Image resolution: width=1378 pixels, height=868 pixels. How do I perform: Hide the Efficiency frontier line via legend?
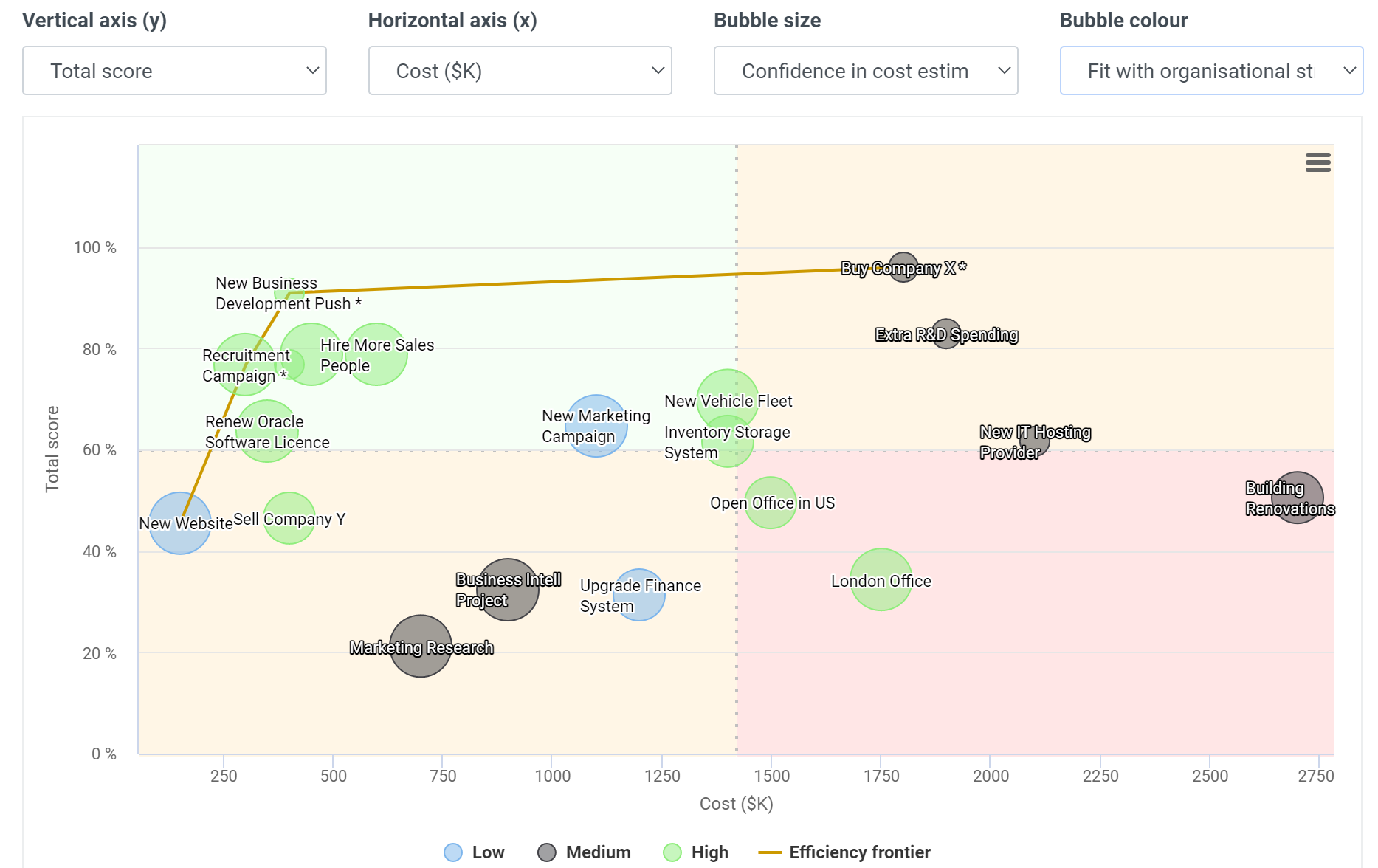(x=845, y=852)
